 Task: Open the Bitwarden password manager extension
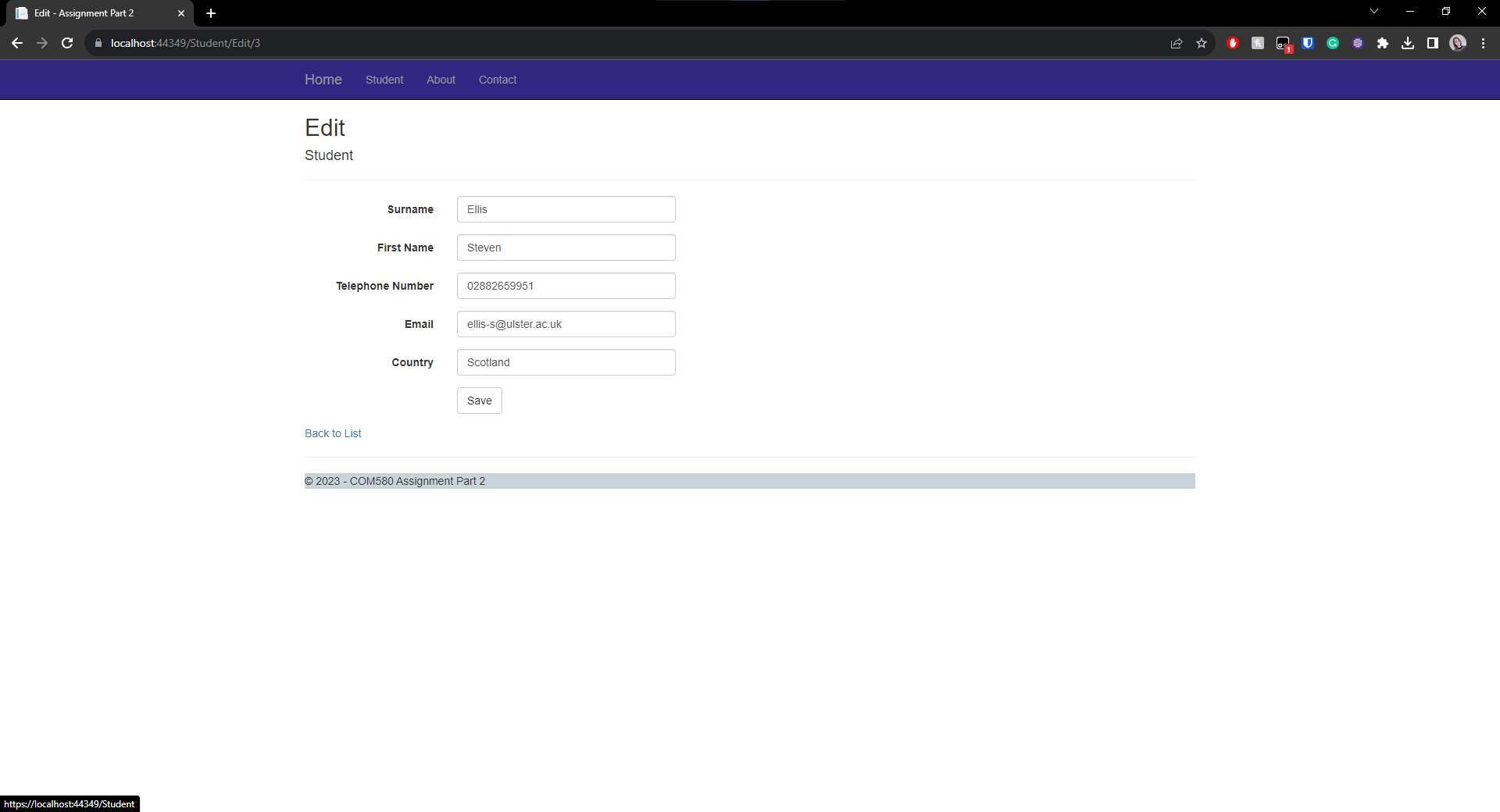tap(1307, 43)
